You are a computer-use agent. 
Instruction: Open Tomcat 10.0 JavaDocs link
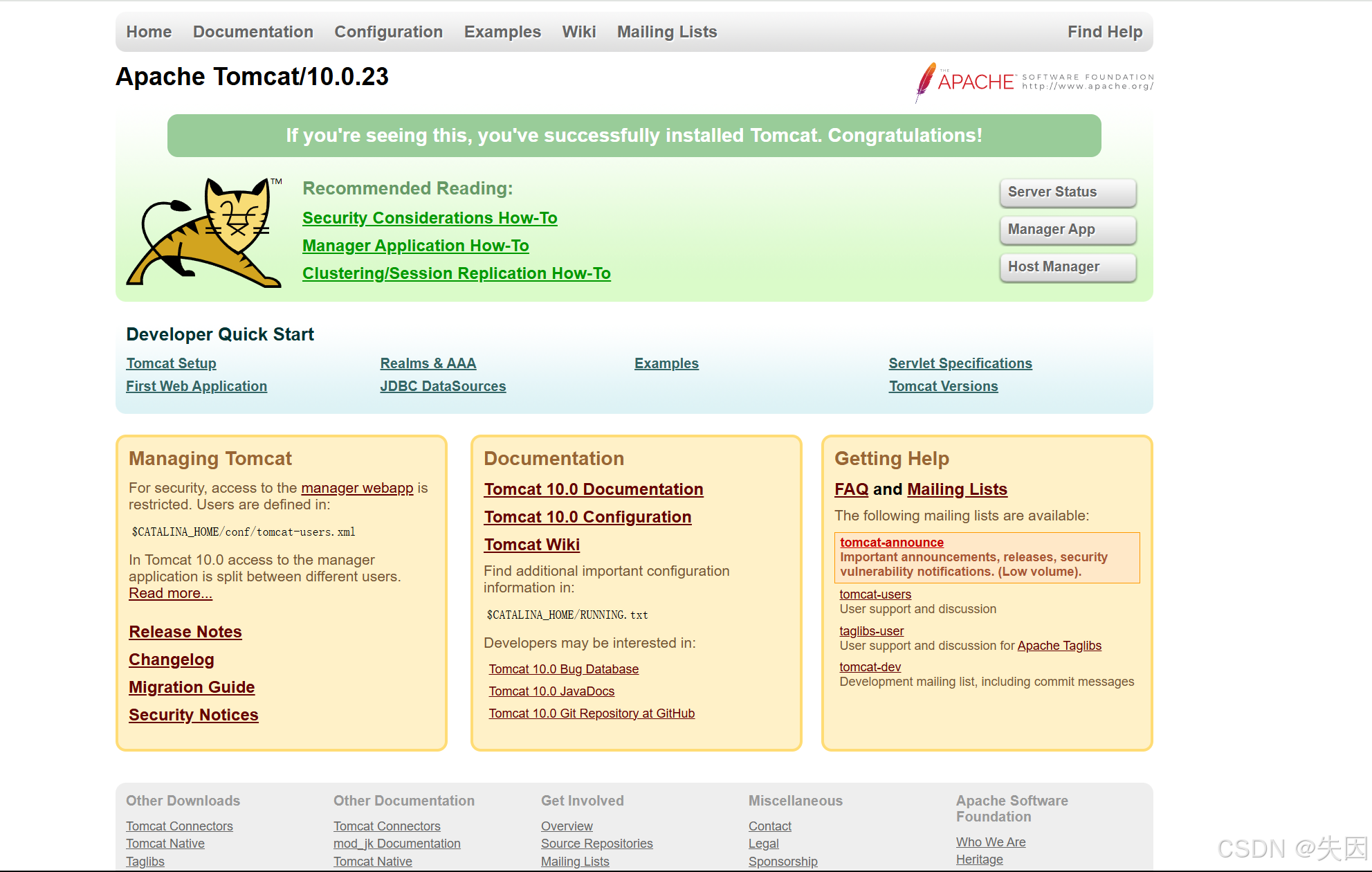(x=551, y=691)
